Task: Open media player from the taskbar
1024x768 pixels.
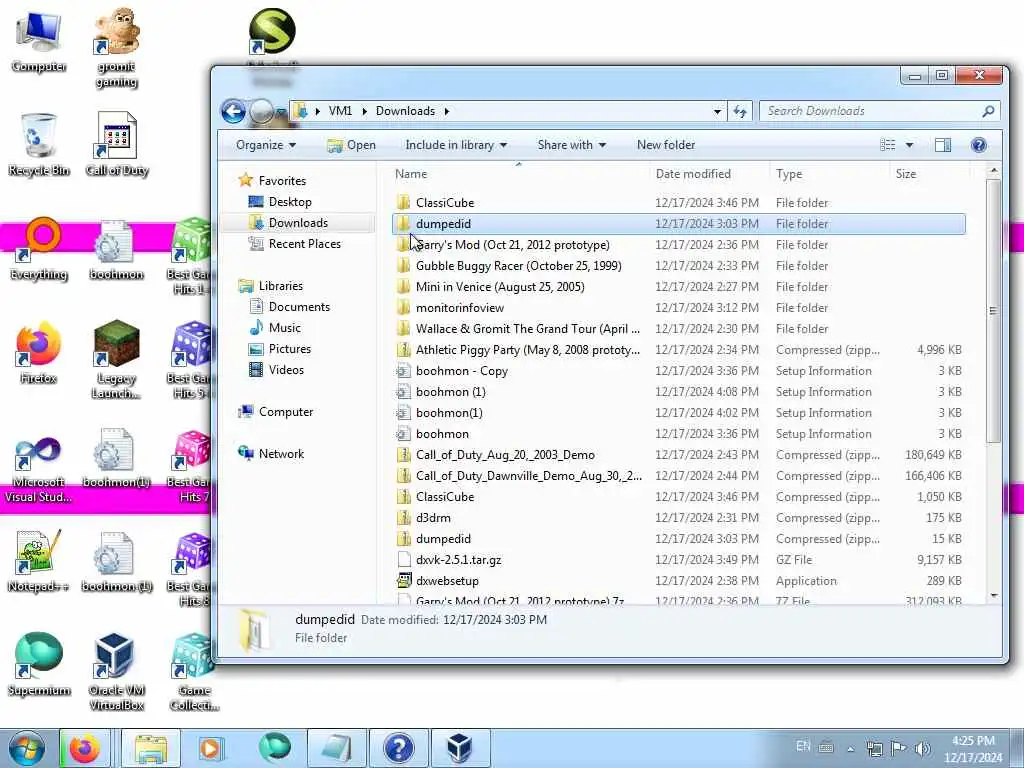Action: (210, 748)
